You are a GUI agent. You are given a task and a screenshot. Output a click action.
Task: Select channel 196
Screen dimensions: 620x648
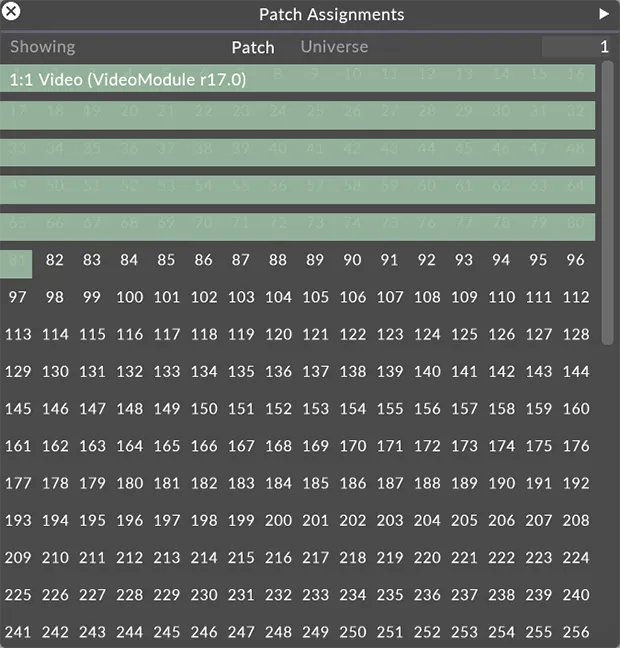[130, 520]
